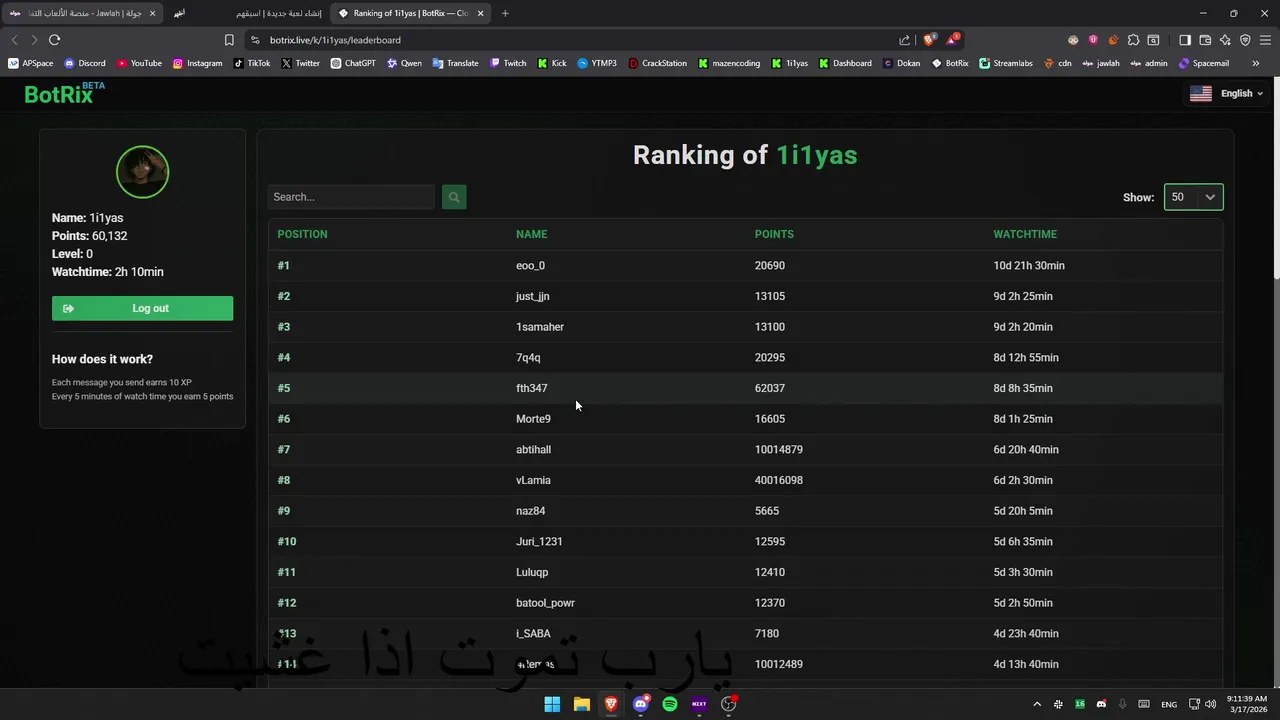This screenshot has width=1280, height=720.
Task: Click the NAME column header
Action: pos(531,234)
